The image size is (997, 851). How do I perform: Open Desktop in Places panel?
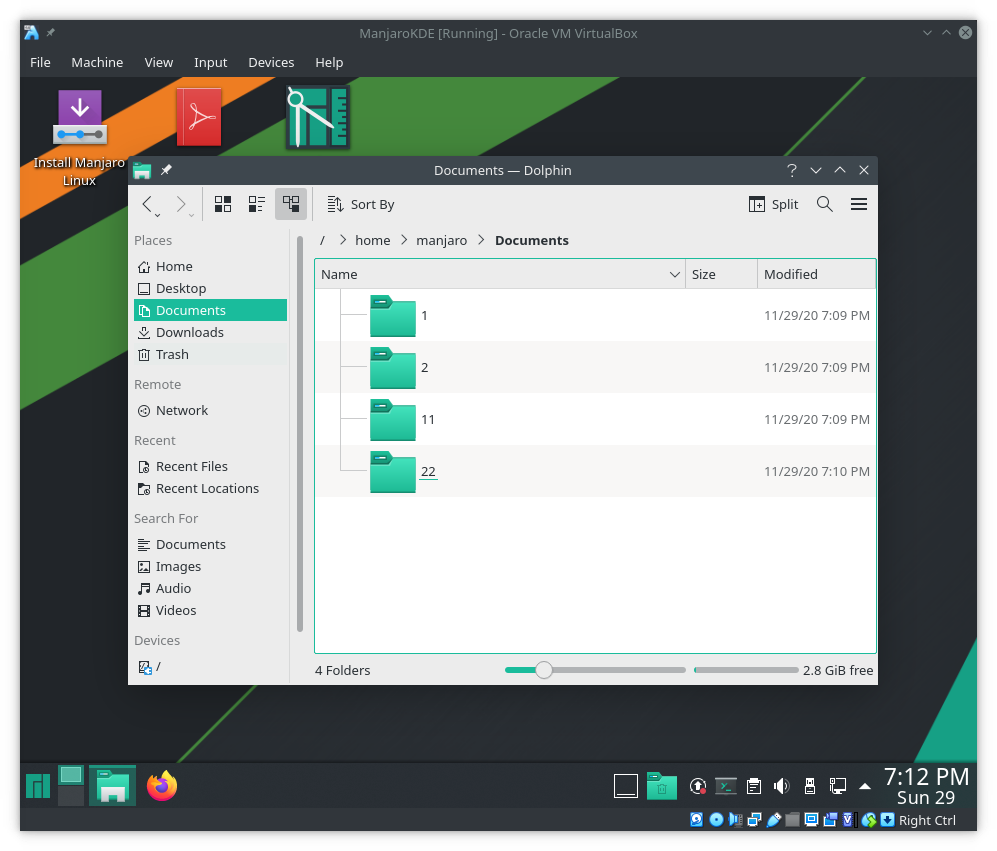pyautogui.click(x=210, y=289)
